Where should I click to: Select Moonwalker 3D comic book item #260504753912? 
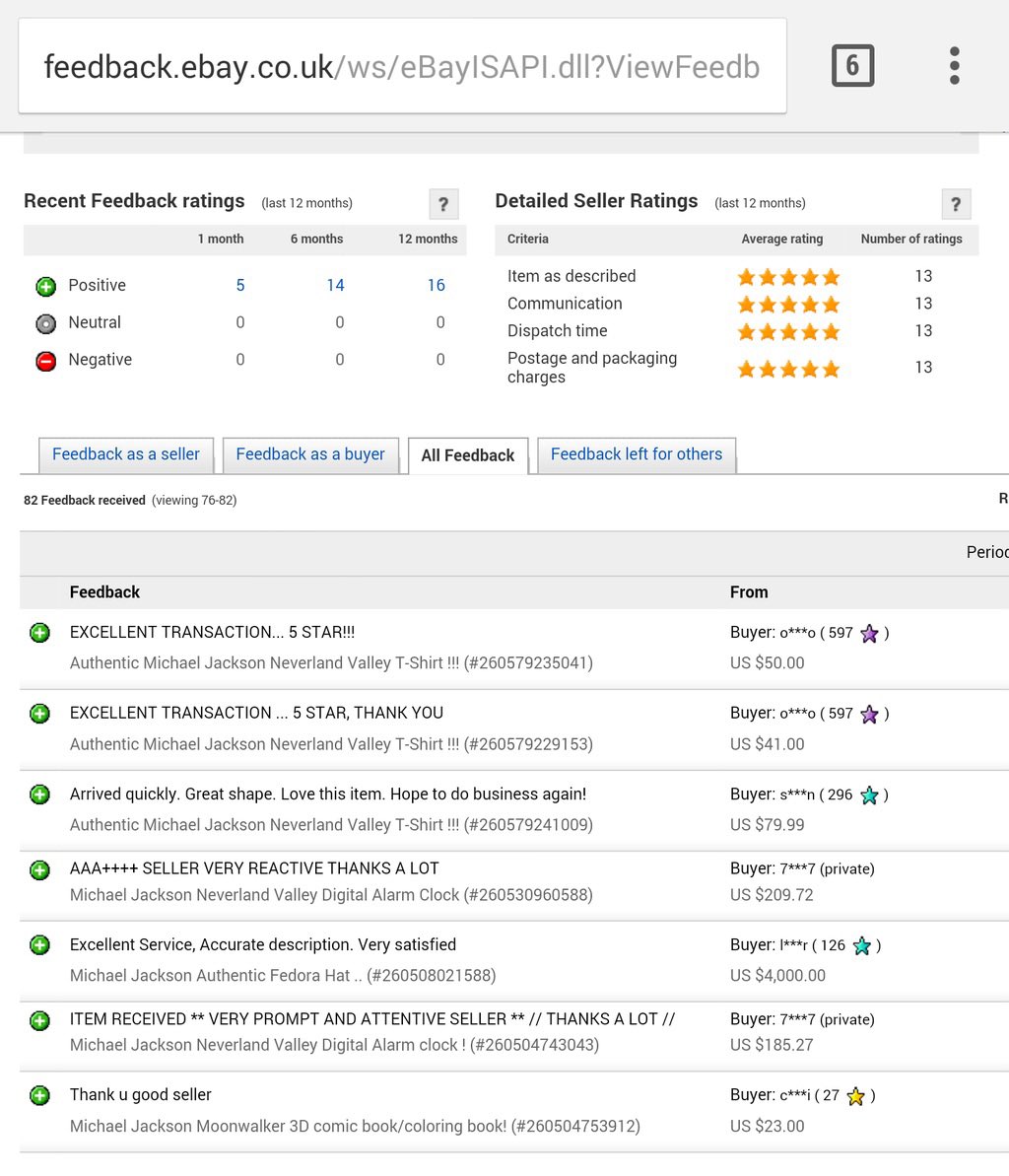tap(355, 1127)
